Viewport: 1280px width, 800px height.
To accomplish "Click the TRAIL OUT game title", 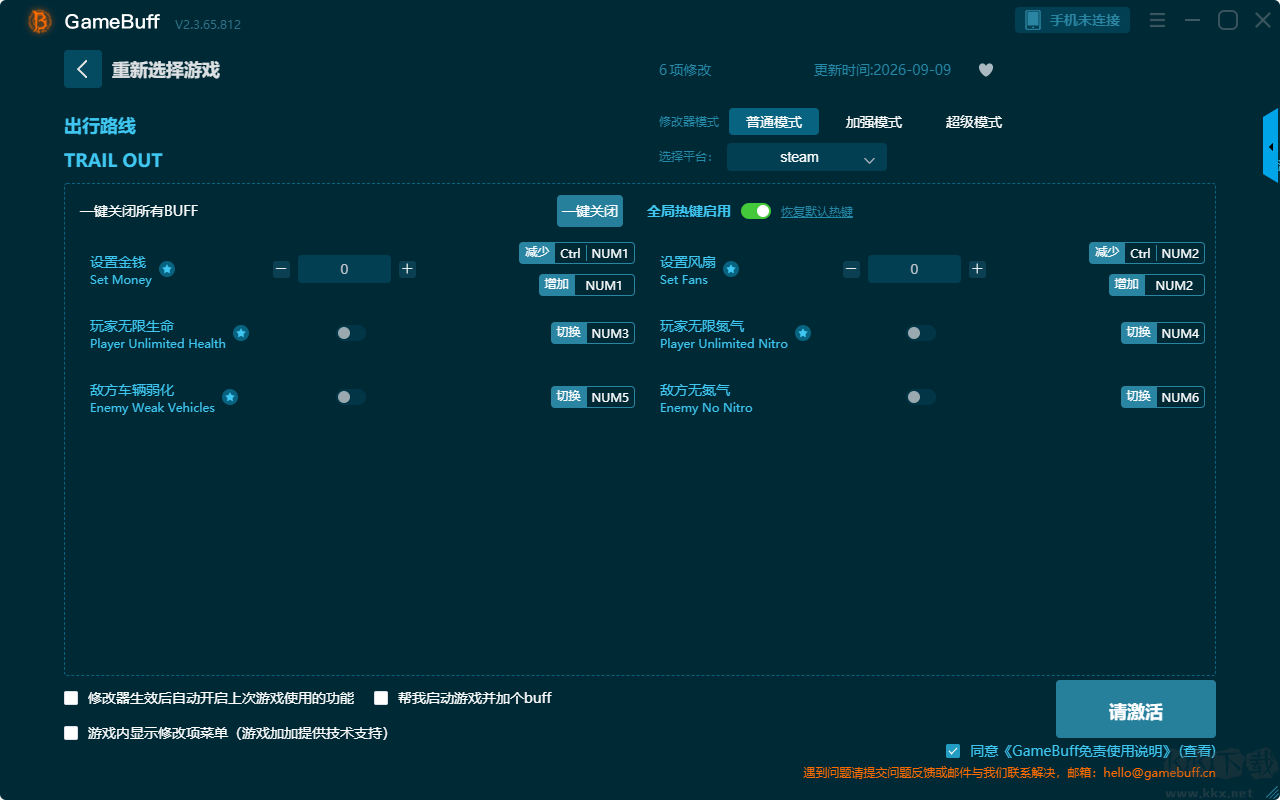I will (113, 160).
